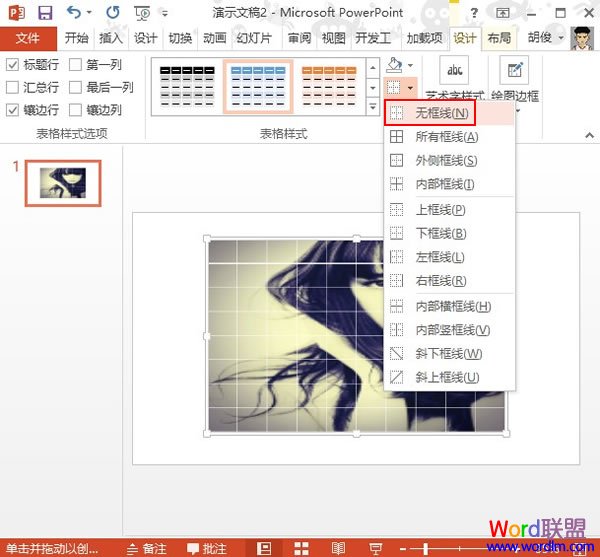
Task: Click the zoom slider handle
Action: pyautogui.click(x=426, y=549)
